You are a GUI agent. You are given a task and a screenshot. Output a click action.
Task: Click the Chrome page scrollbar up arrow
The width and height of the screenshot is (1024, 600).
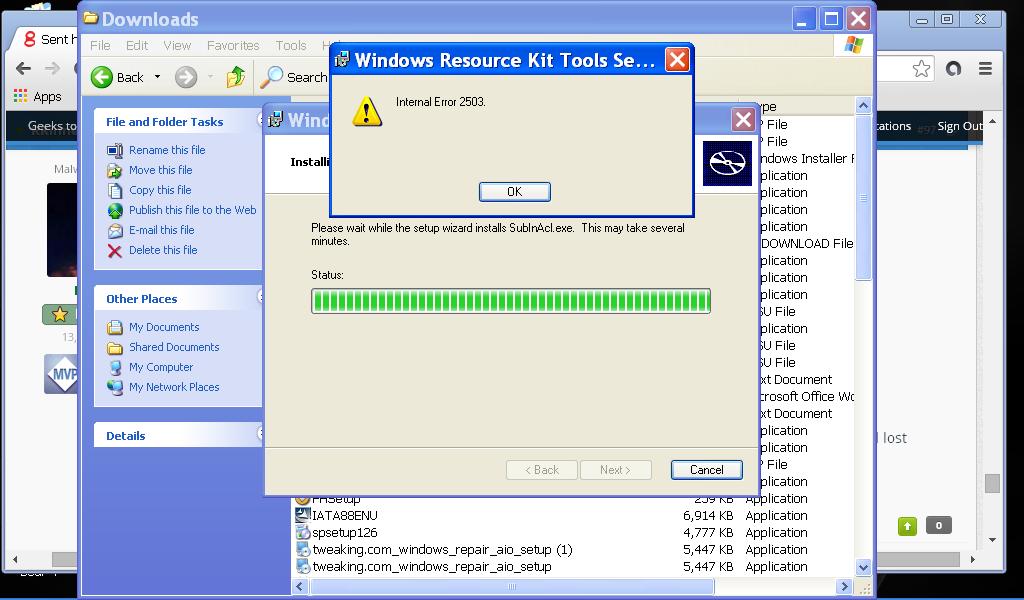click(993, 121)
